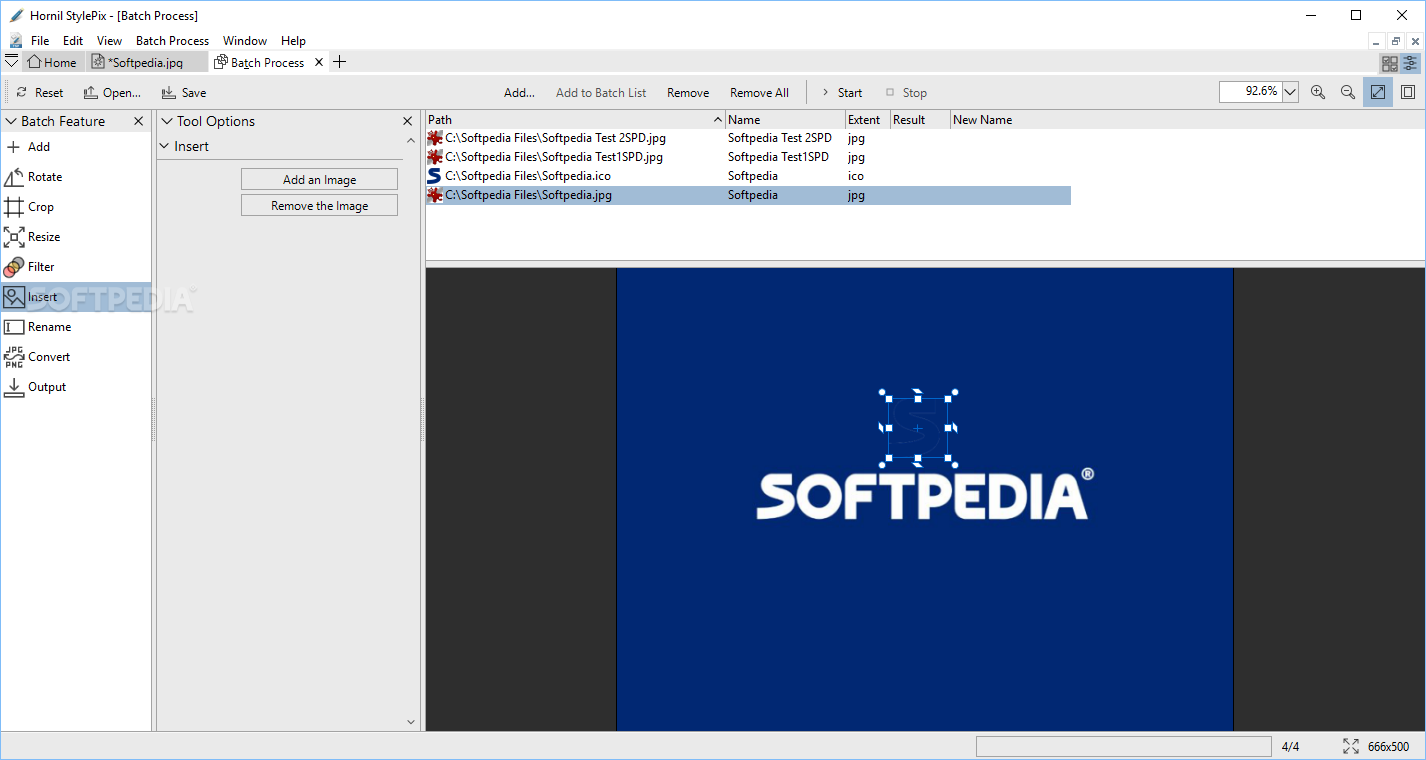This screenshot has width=1426, height=760.
Task: Click the Save toolbar button
Action: [184, 92]
